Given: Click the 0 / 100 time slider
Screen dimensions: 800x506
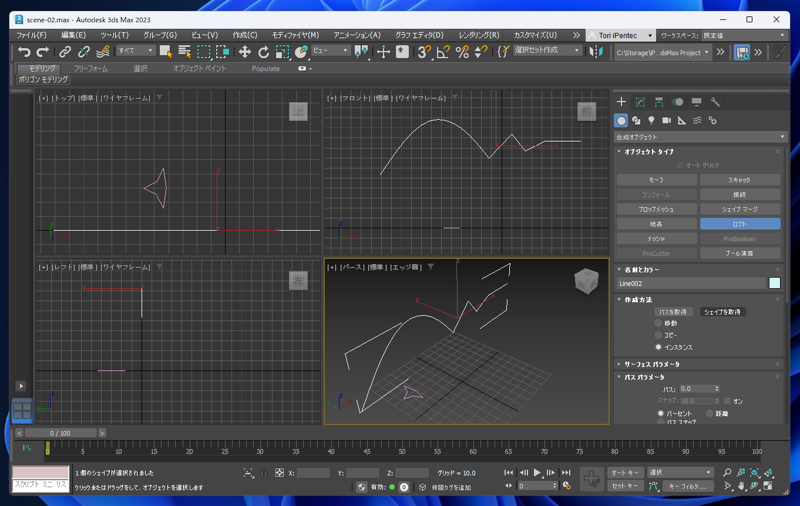Looking at the screenshot, I should [60, 433].
